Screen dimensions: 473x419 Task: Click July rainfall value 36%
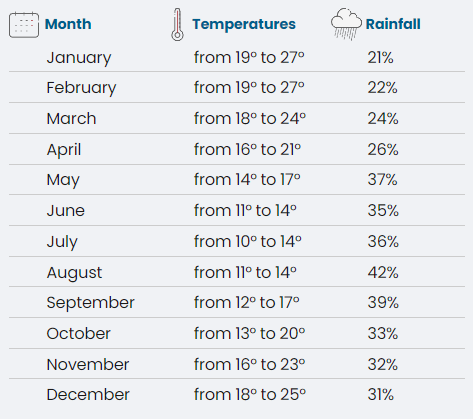(x=383, y=242)
